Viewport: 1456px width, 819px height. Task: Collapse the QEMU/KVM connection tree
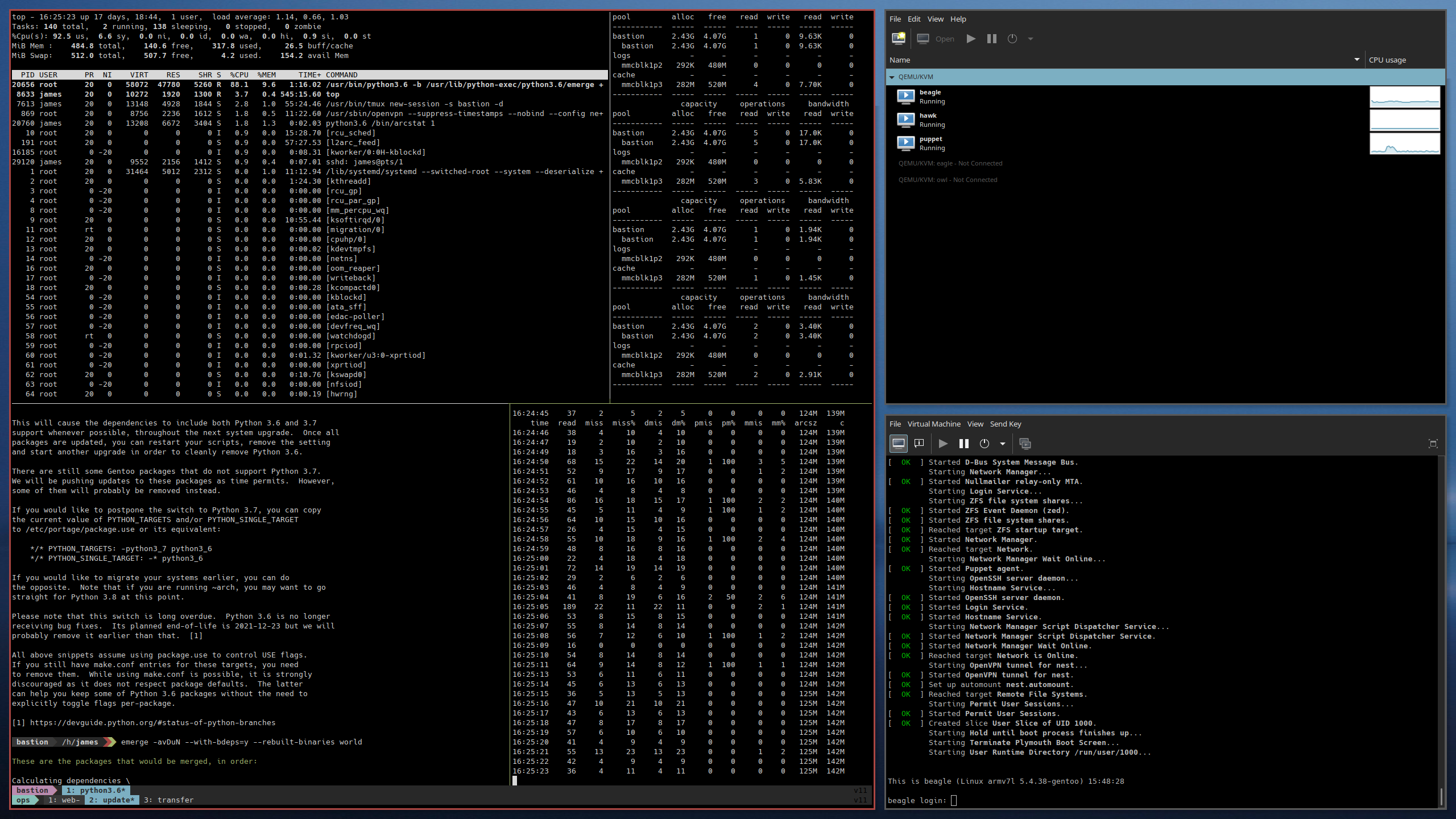coord(892,77)
